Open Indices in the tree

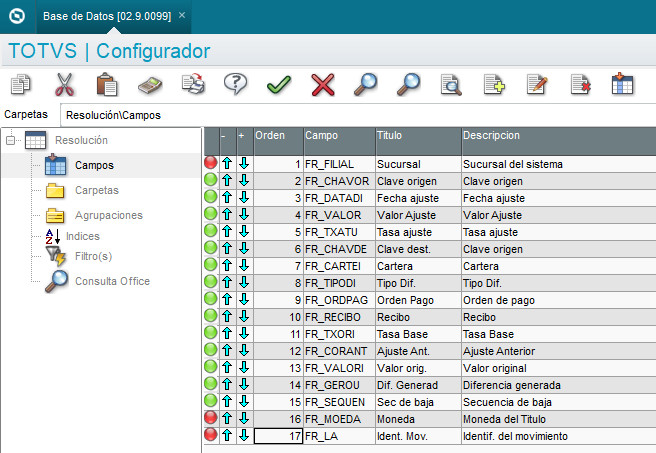coord(82,236)
